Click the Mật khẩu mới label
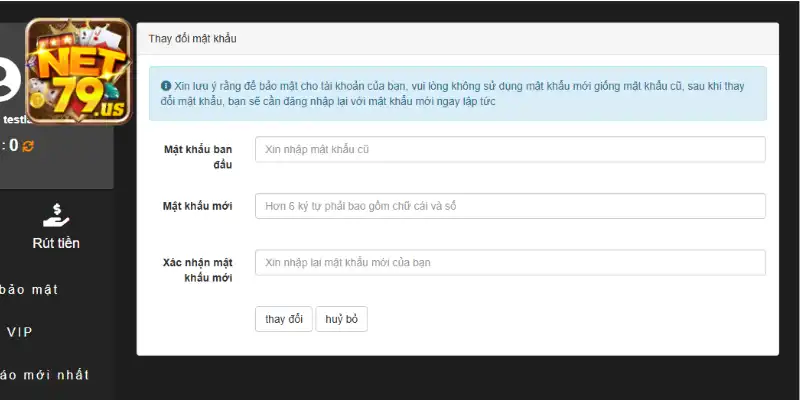Viewport: 800px width, 400px height. [x=197, y=206]
